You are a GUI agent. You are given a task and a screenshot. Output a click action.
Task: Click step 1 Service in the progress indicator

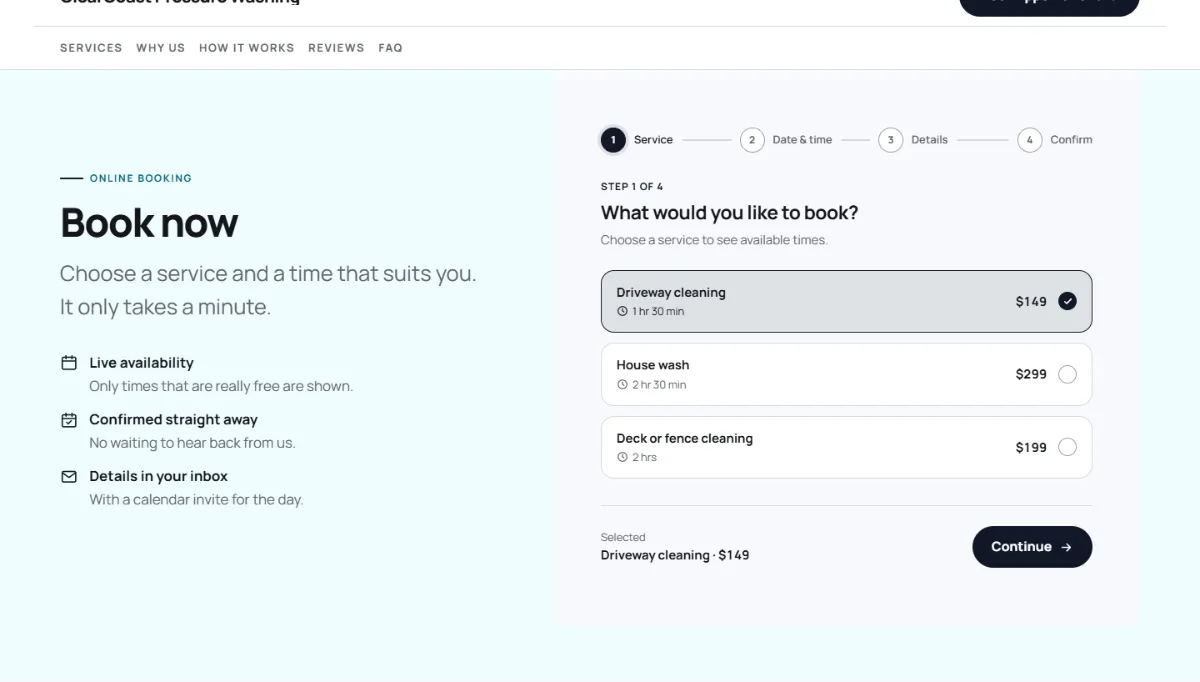[637, 140]
